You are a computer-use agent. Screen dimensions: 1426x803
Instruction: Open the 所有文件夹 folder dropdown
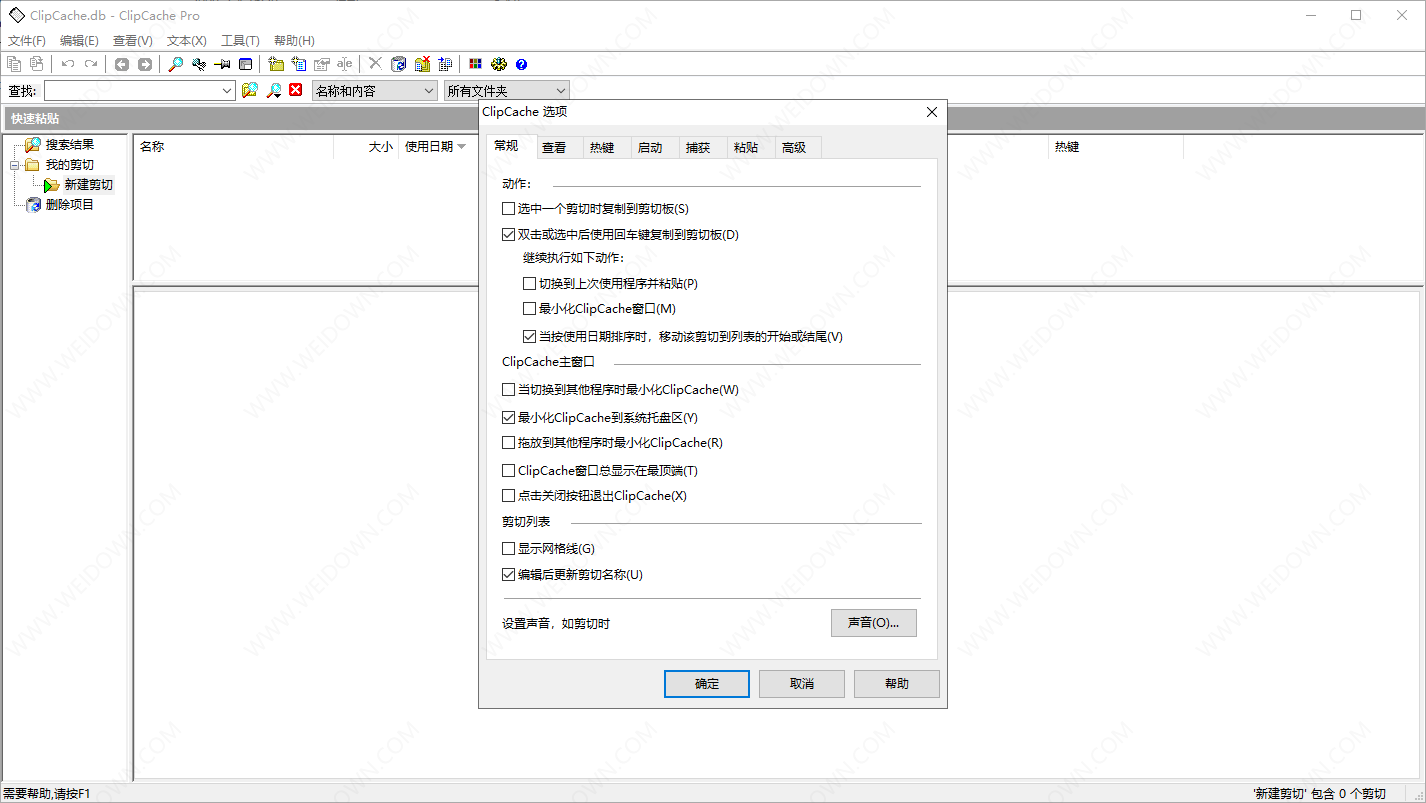506,91
